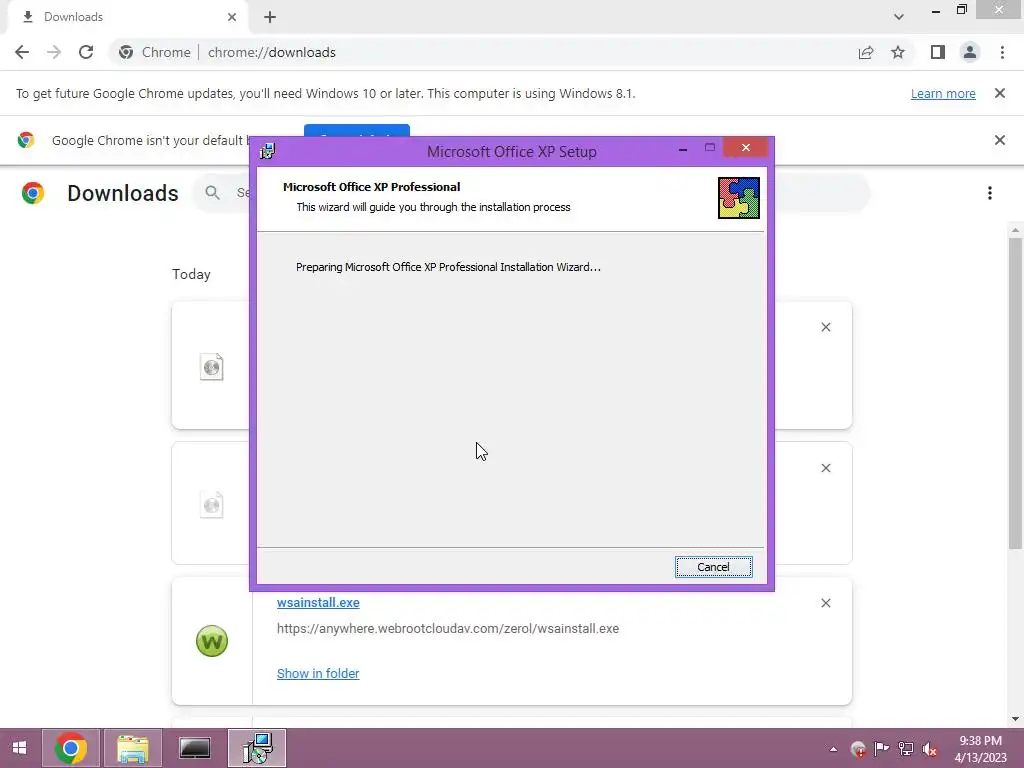
Task: Show hidden system tray icons
Action: (833, 749)
